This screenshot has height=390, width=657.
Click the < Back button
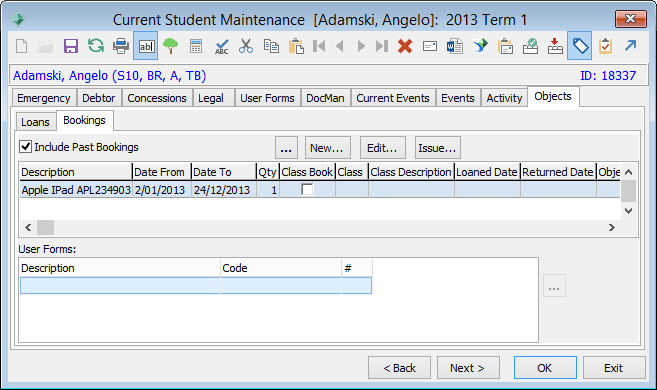click(x=399, y=368)
